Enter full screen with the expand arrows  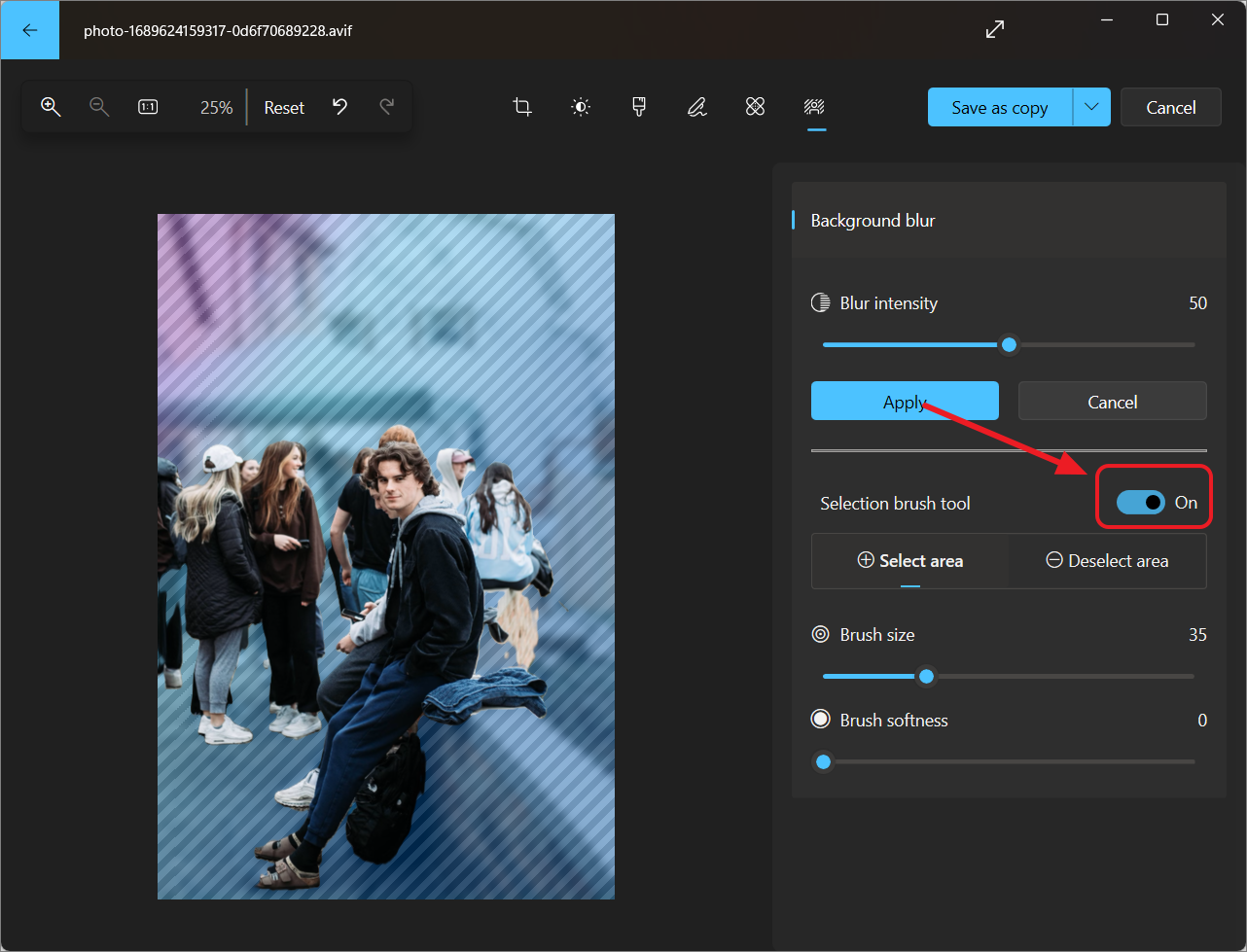[994, 30]
